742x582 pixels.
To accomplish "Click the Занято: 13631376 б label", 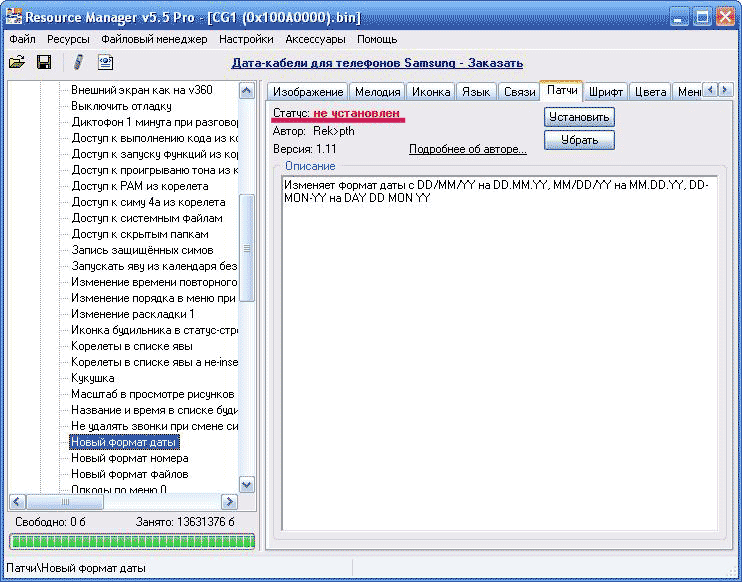I will tap(185, 522).
